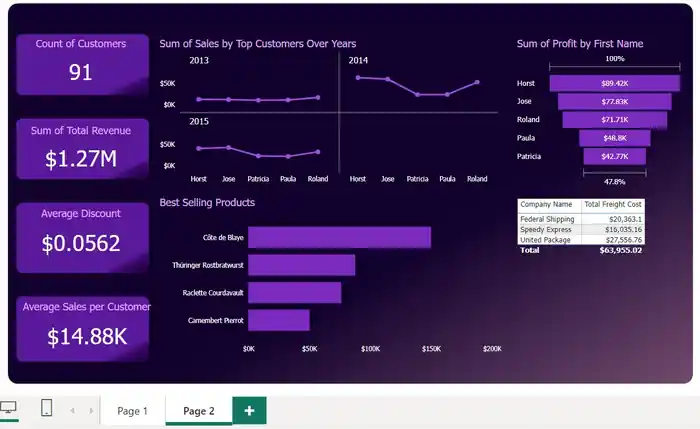700x429 pixels.
Task: Click the 2013 line chart Horst point
Action: coord(199,99)
